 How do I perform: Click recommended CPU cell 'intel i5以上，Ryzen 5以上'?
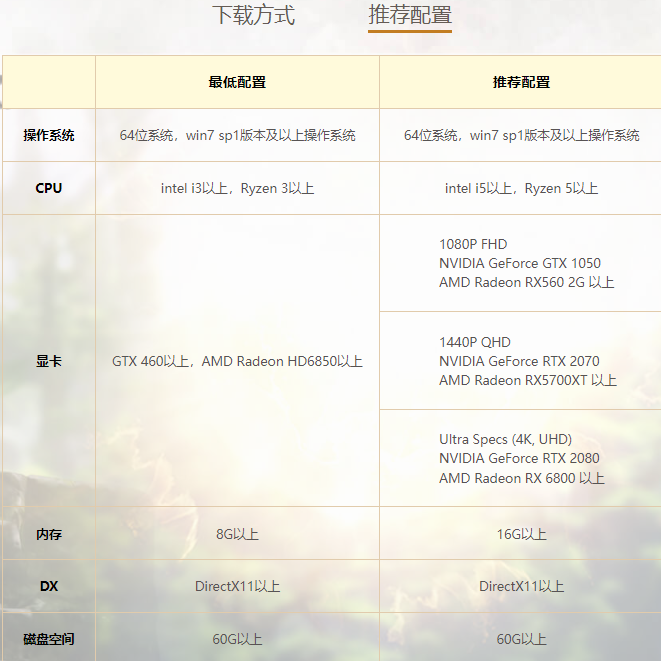(521, 188)
